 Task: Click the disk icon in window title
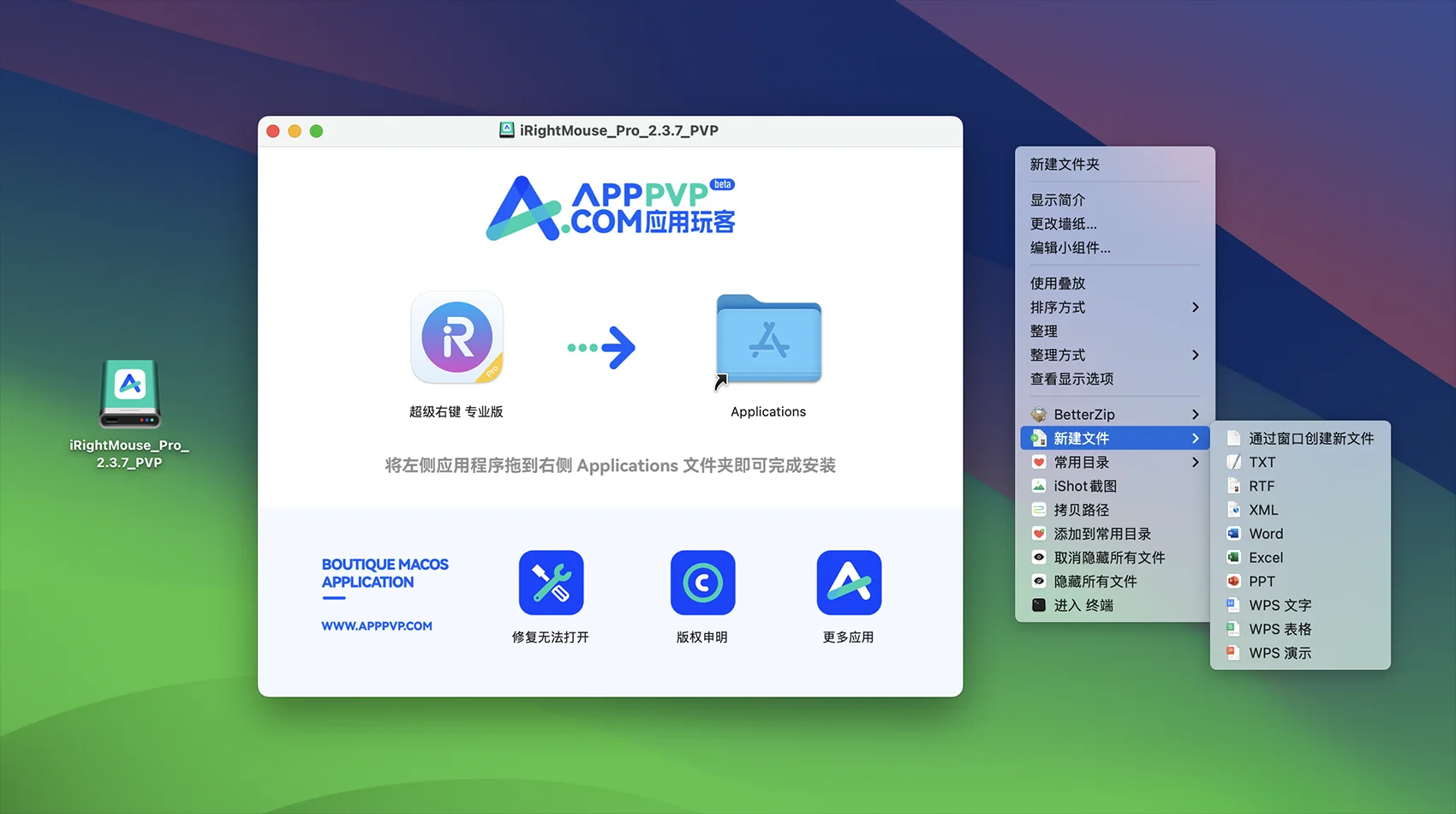point(507,130)
